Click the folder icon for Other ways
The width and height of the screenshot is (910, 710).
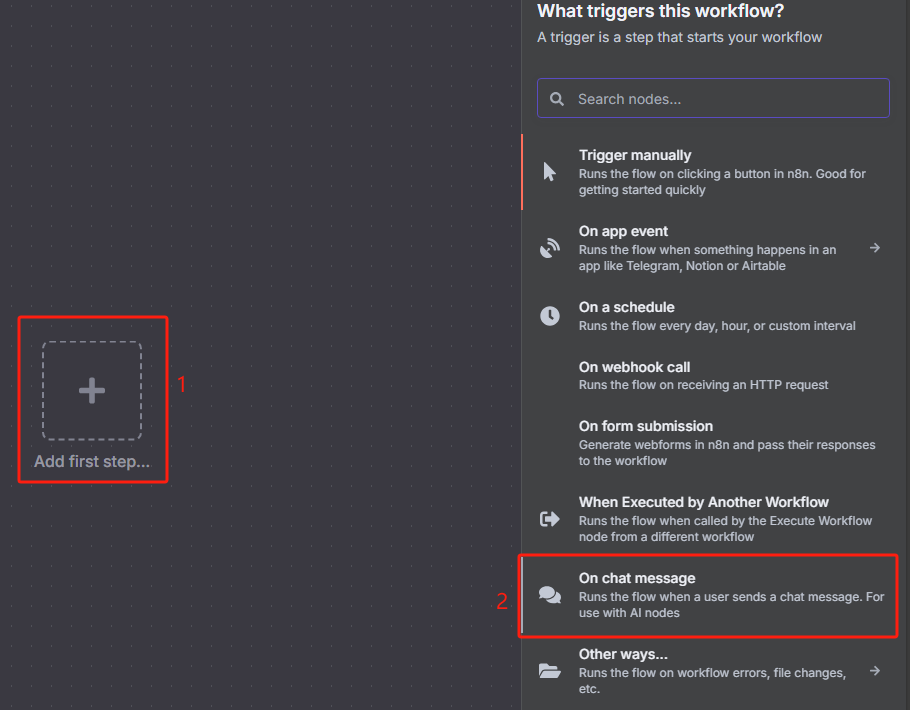click(550, 671)
